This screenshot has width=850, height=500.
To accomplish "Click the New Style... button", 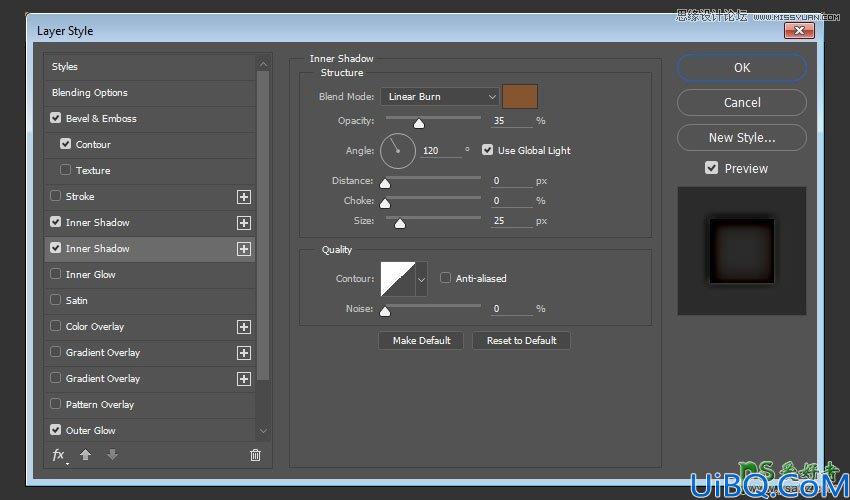I will (742, 137).
